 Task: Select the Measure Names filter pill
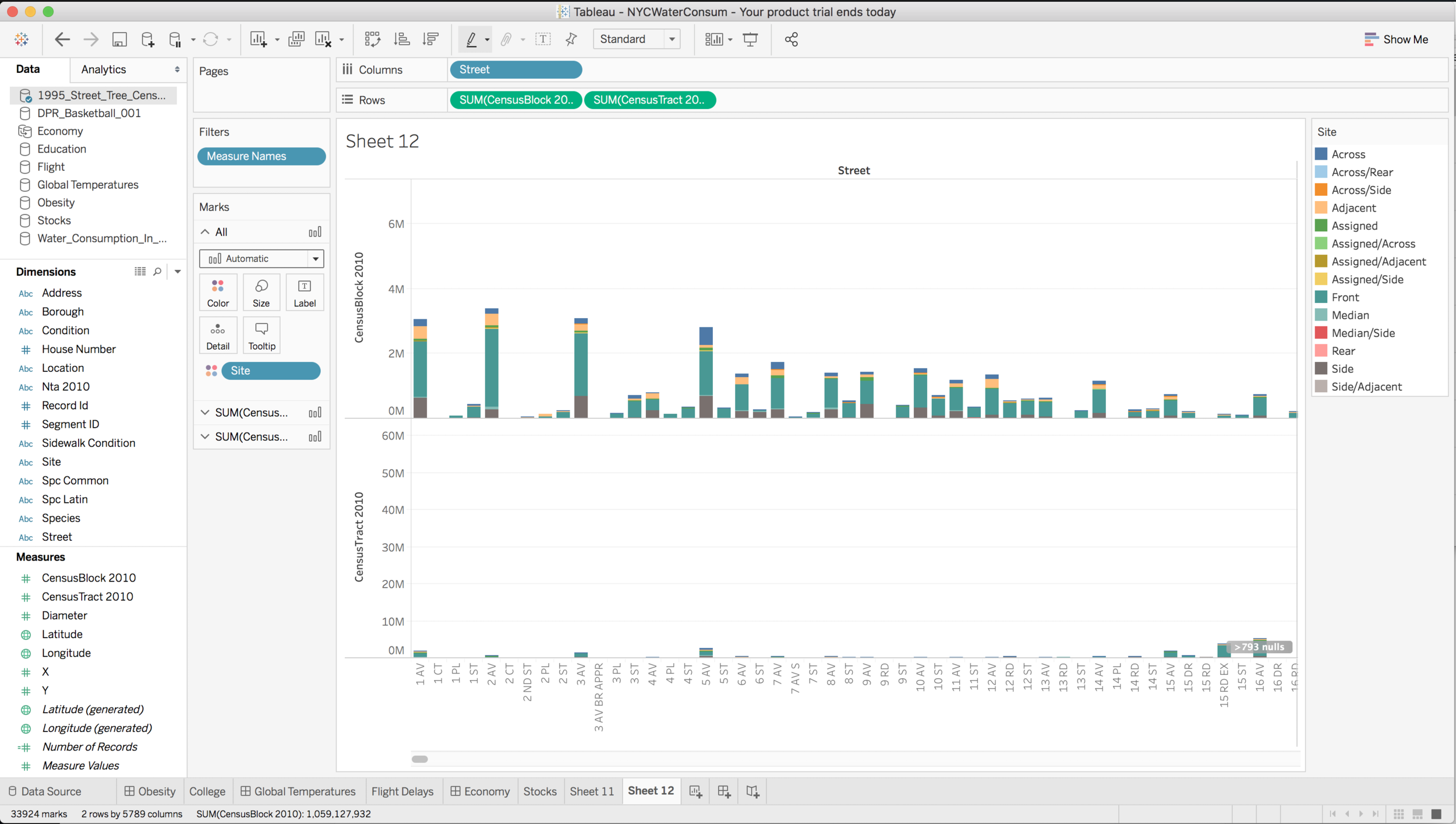pyautogui.click(x=261, y=156)
